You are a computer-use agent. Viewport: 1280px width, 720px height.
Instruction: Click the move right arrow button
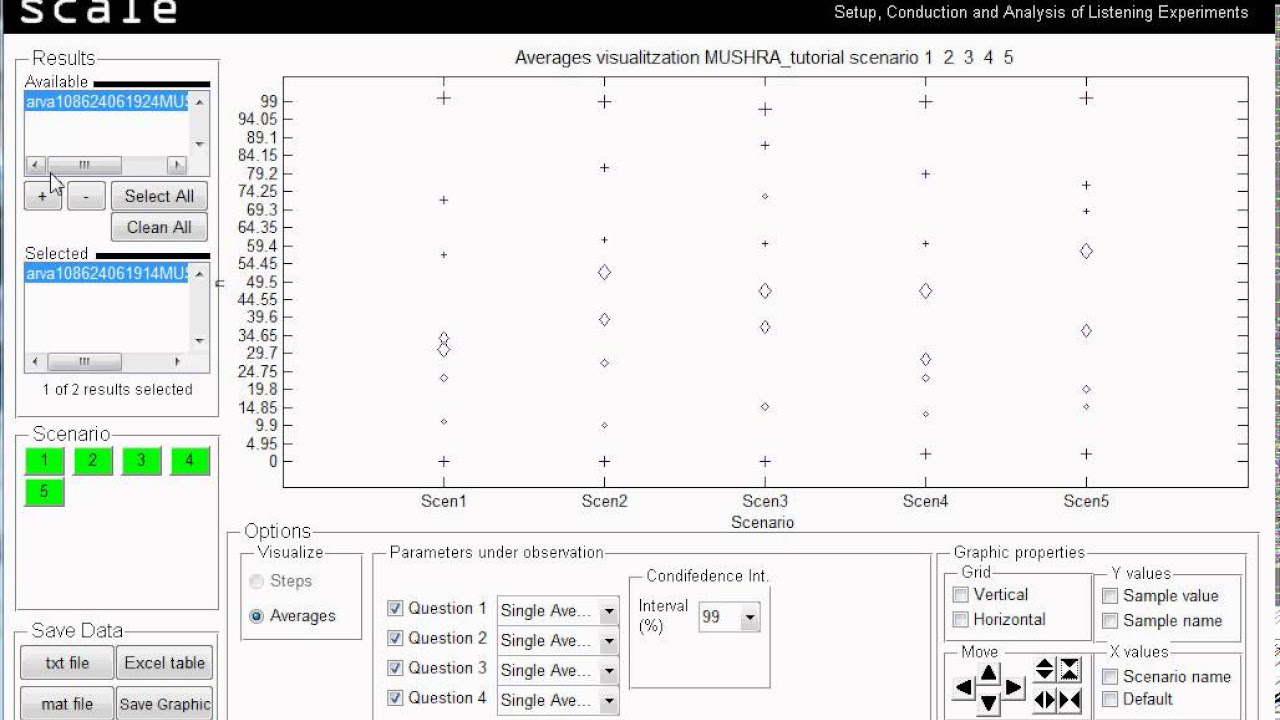pyautogui.click(x=1013, y=688)
